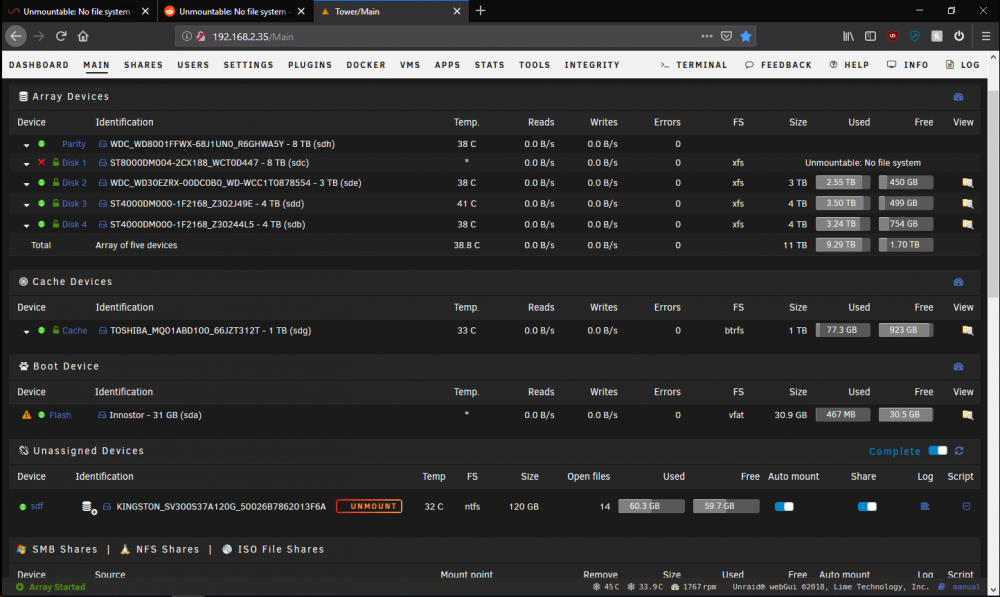Reload the page in the browser
The width and height of the screenshot is (1000, 597).
[61, 36]
